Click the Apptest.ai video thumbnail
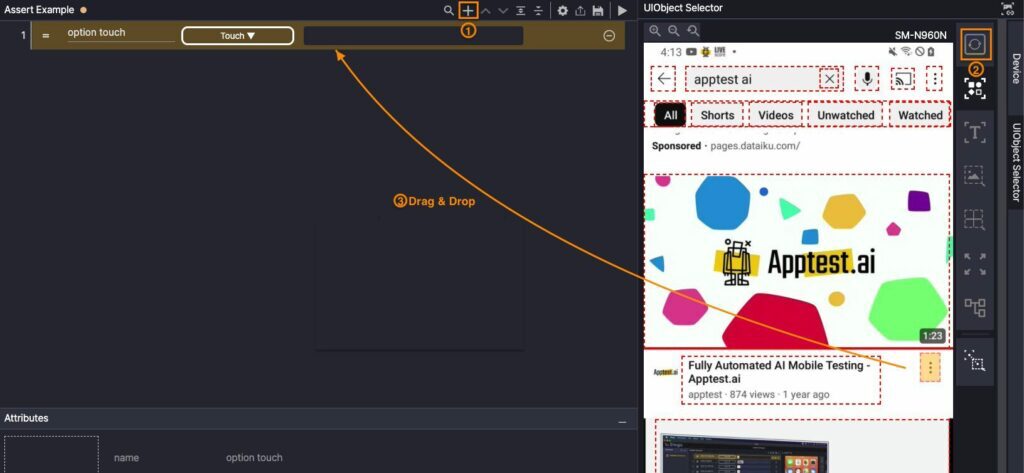 [796, 260]
